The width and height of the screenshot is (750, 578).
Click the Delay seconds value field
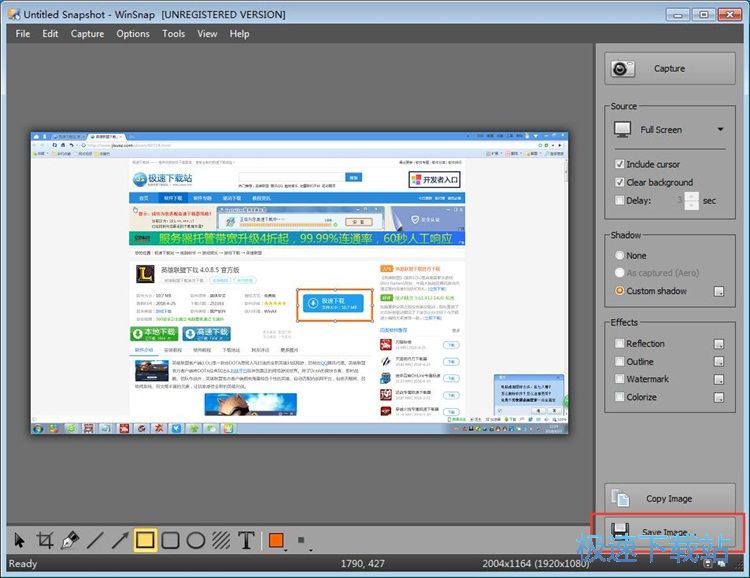tap(678, 200)
